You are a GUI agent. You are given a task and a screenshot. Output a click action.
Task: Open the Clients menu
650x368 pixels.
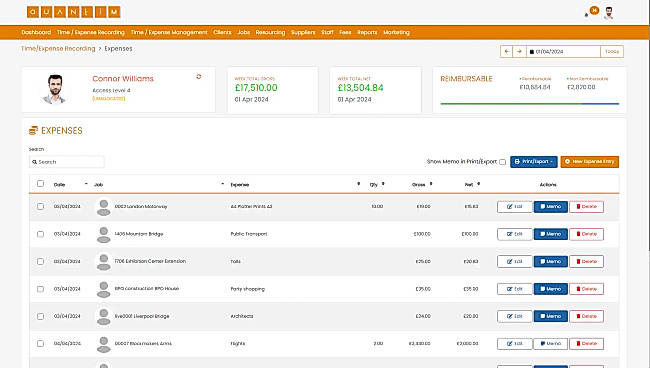[x=222, y=32]
